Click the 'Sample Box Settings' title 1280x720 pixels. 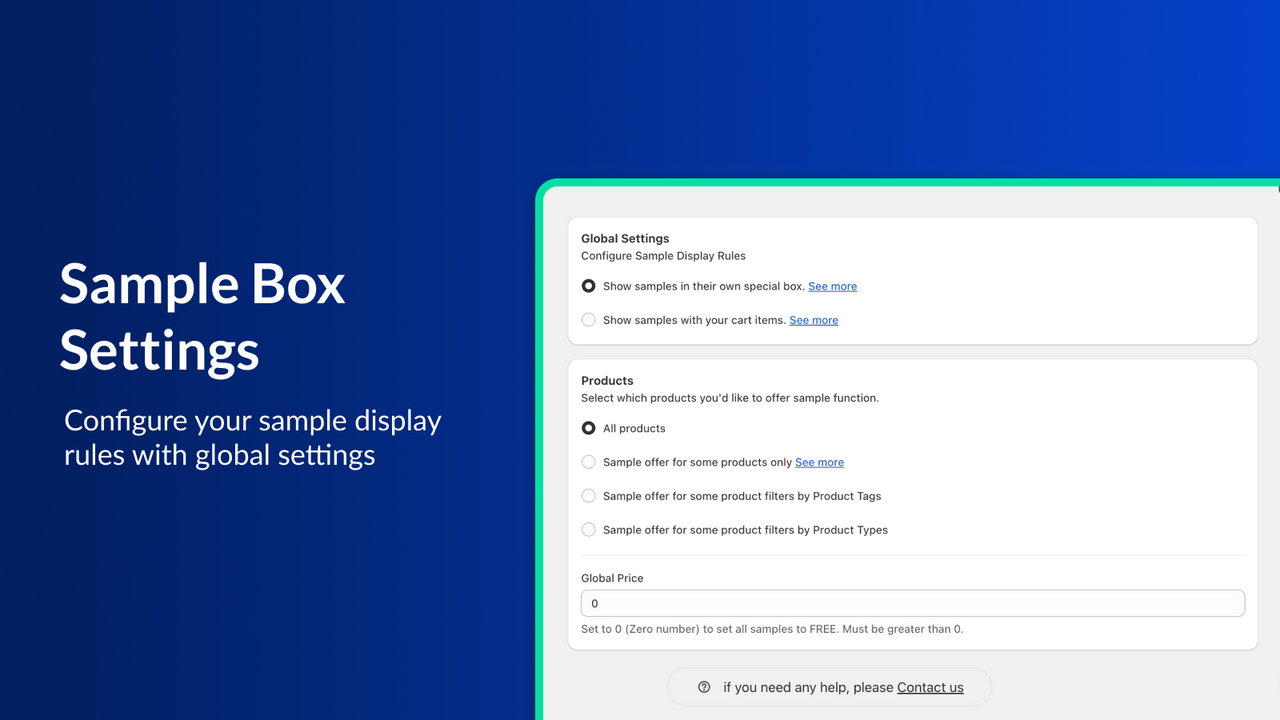[202, 317]
